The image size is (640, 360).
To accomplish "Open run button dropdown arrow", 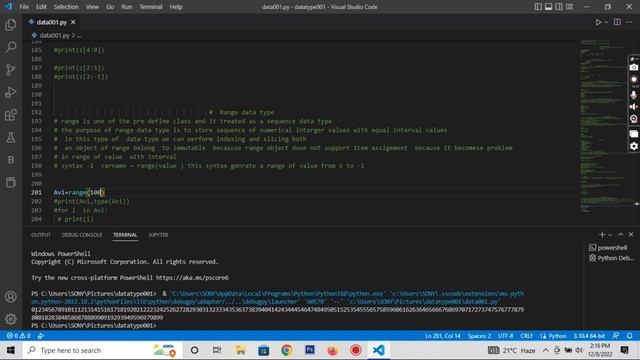I will click(x=606, y=22).
